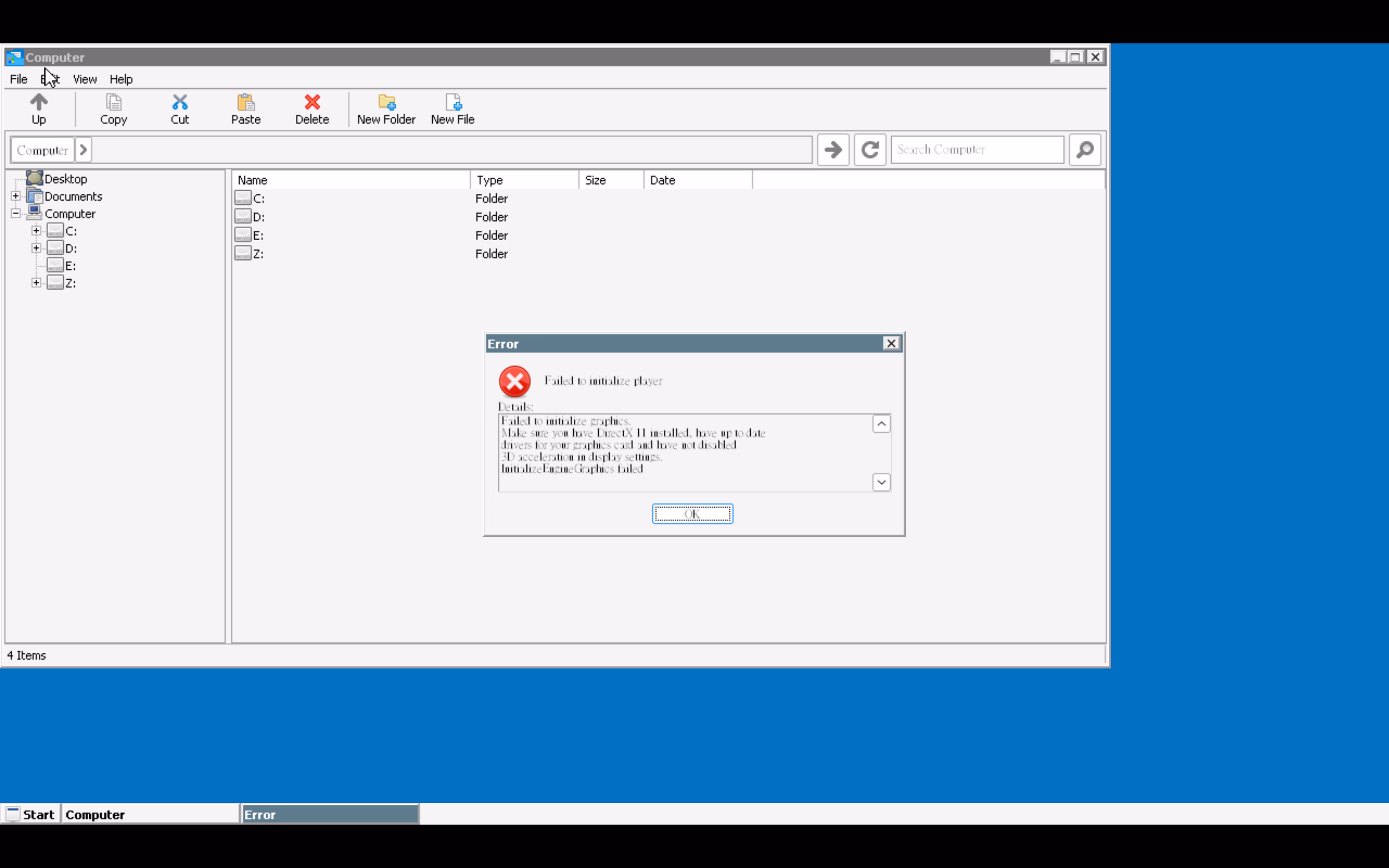1389x868 pixels.
Task: Click the magnifier search button
Action: click(x=1084, y=150)
